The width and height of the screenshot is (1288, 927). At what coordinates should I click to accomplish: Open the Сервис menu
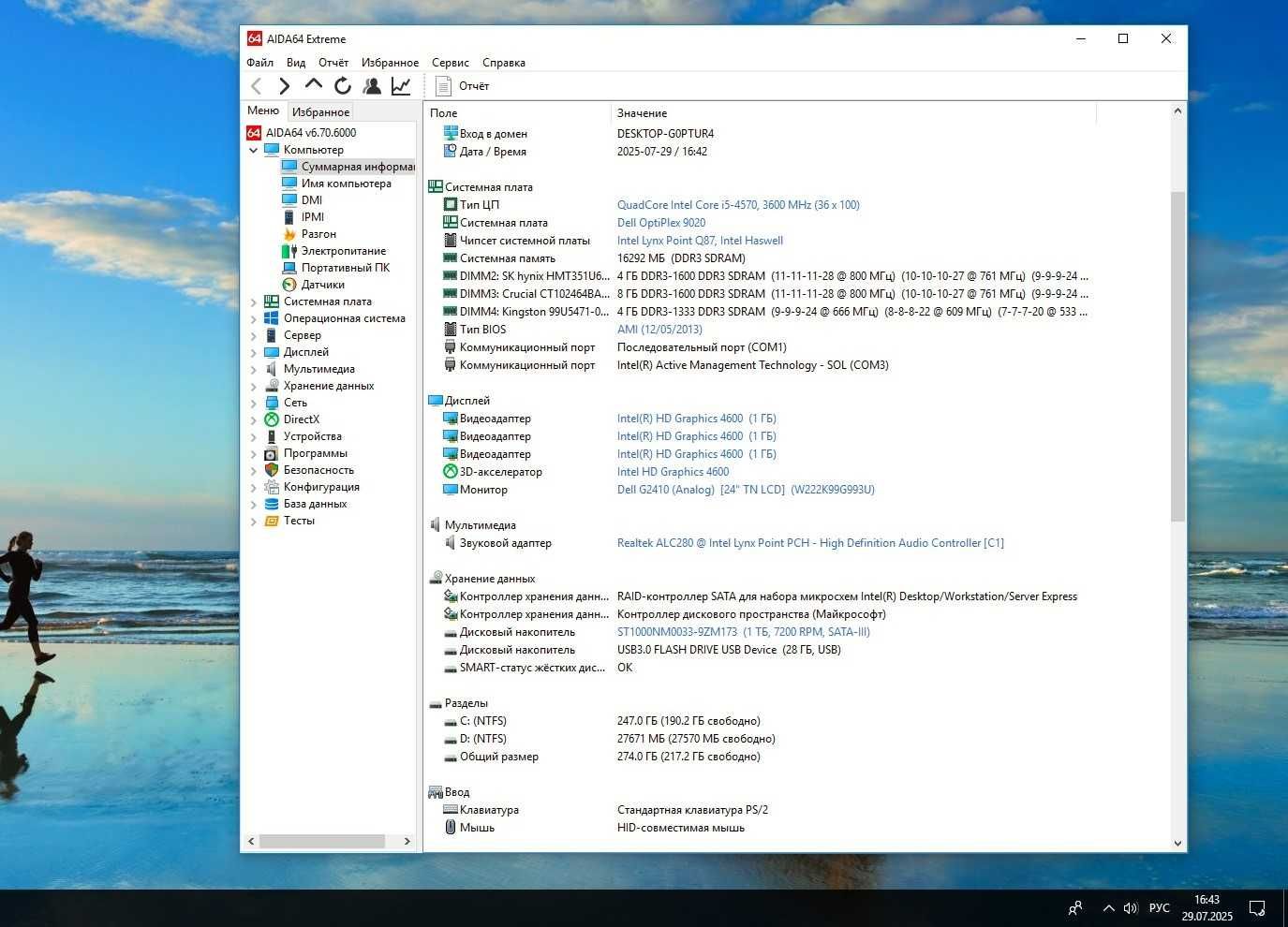451,63
